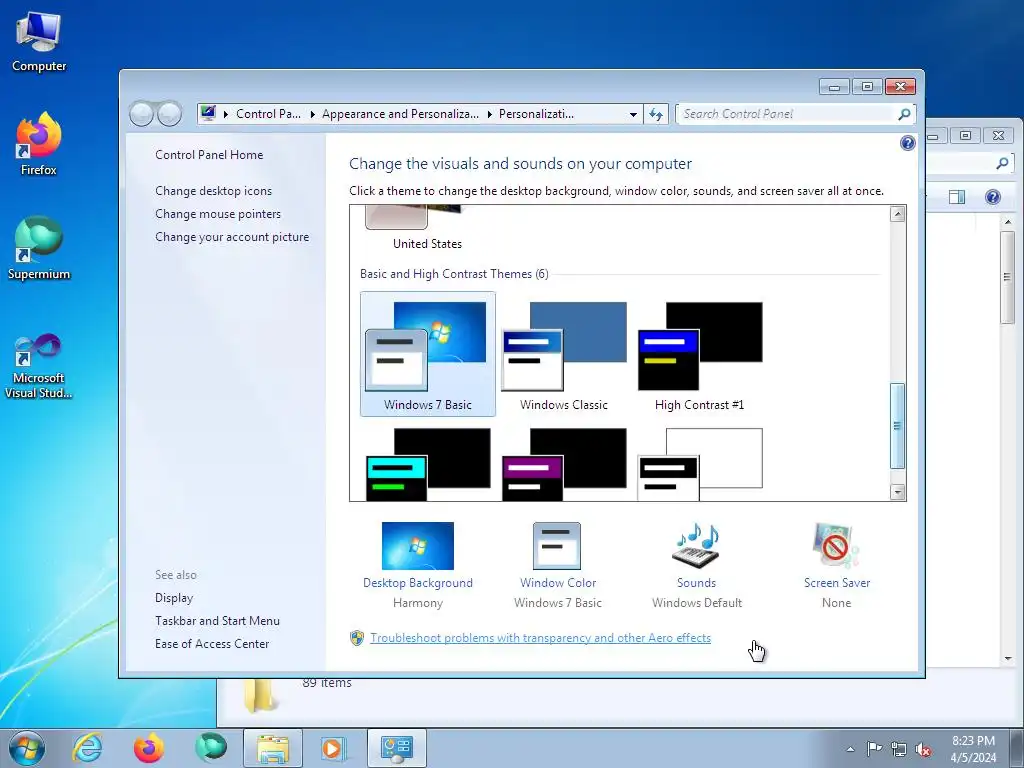Click the Control Pa... breadcrumb

pyautogui.click(x=268, y=114)
